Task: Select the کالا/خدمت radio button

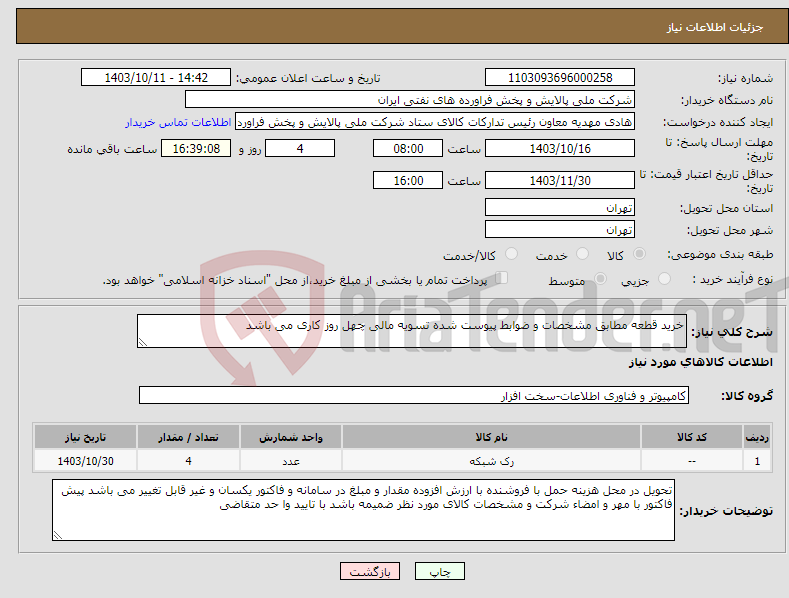Action: point(511,254)
